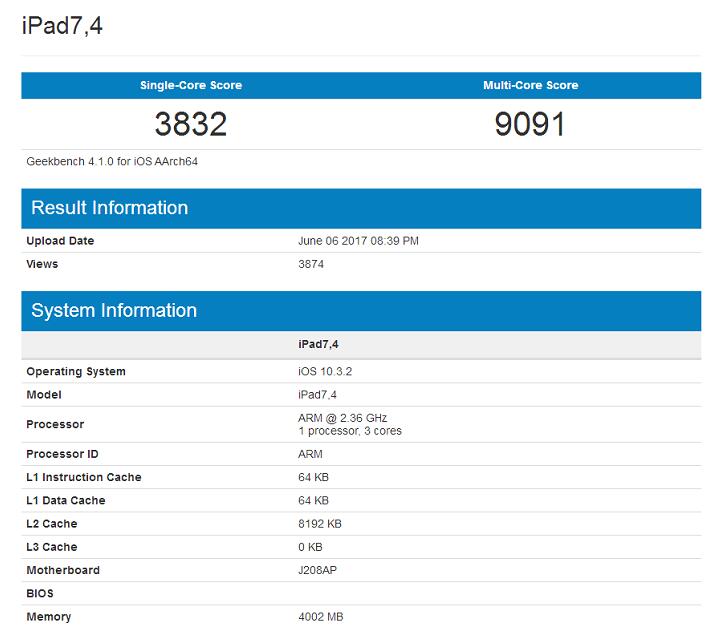Click the Model row label
This screenshot has width=722, height=632.
pos(44,395)
